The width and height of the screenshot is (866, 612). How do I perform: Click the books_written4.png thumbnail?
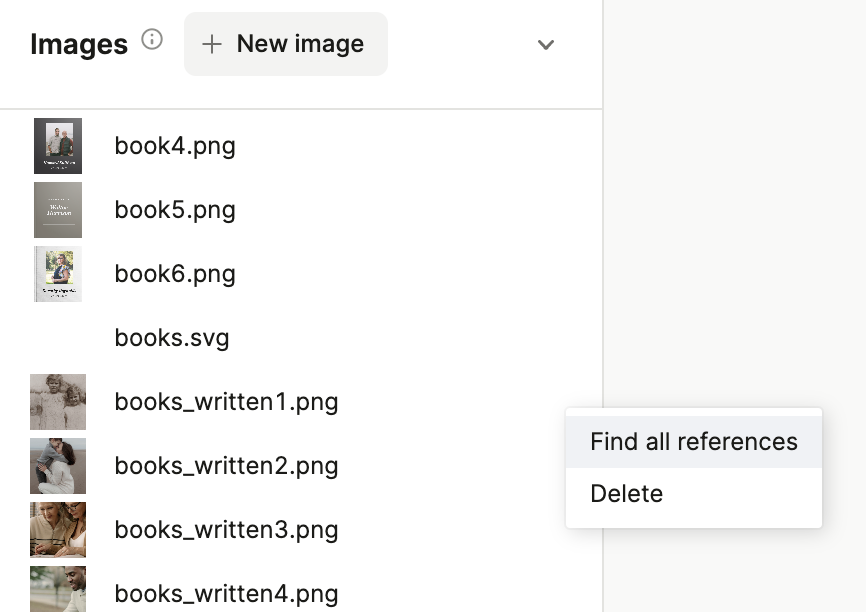pyautogui.click(x=58, y=590)
